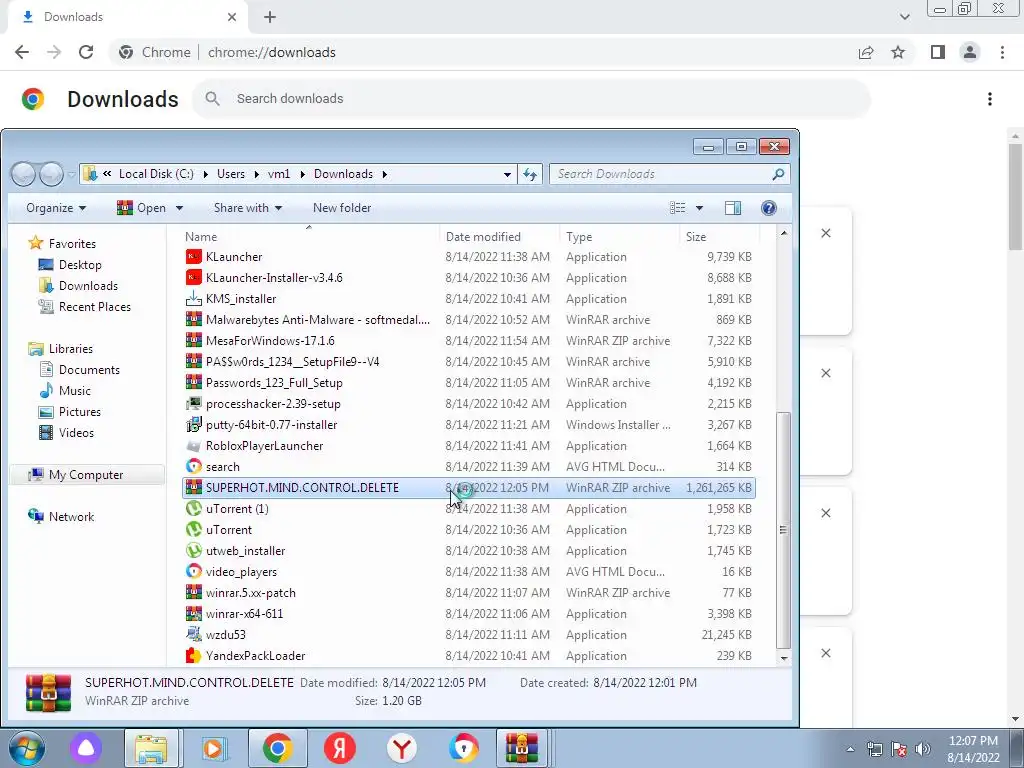The image size is (1024, 768).
Task: Select My Computer in navigation pane
Action: [x=86, y=475]
